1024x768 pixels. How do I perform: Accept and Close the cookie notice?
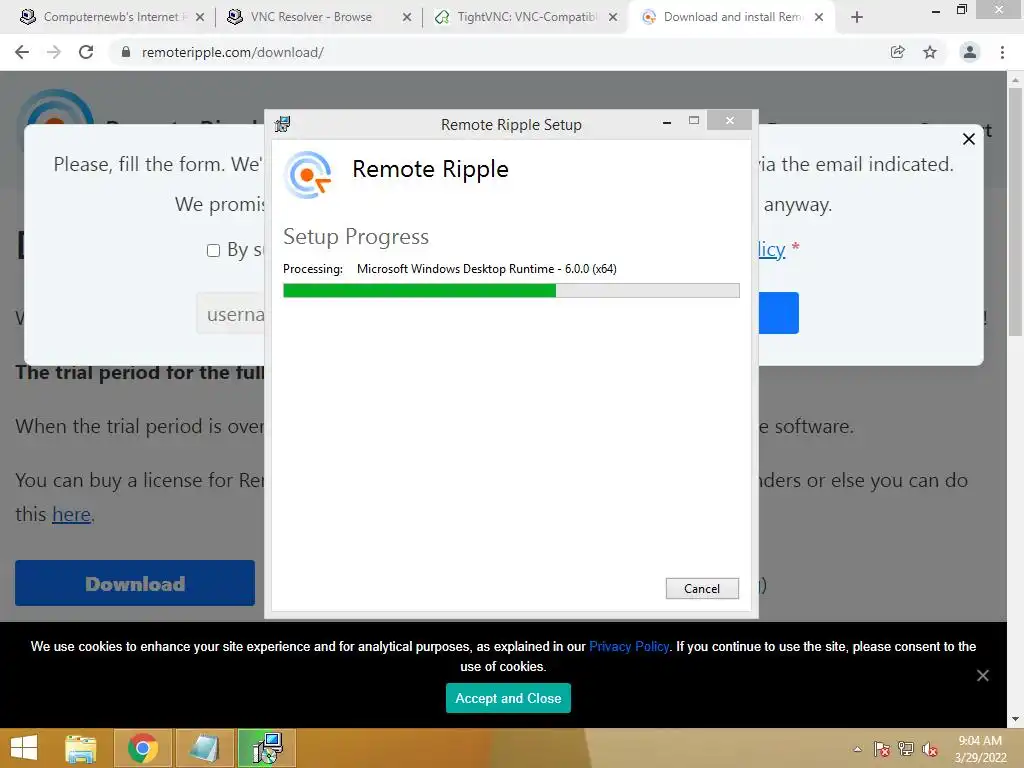click(508, 698)
